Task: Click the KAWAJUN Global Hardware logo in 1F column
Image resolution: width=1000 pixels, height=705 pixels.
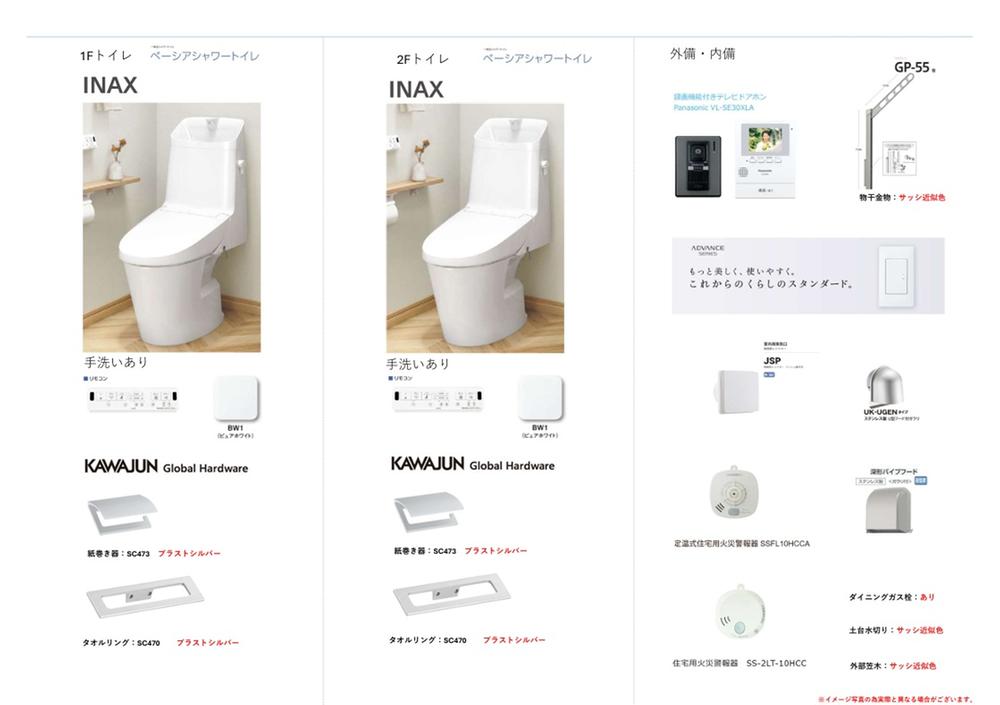Action: [x=166, y=466]
